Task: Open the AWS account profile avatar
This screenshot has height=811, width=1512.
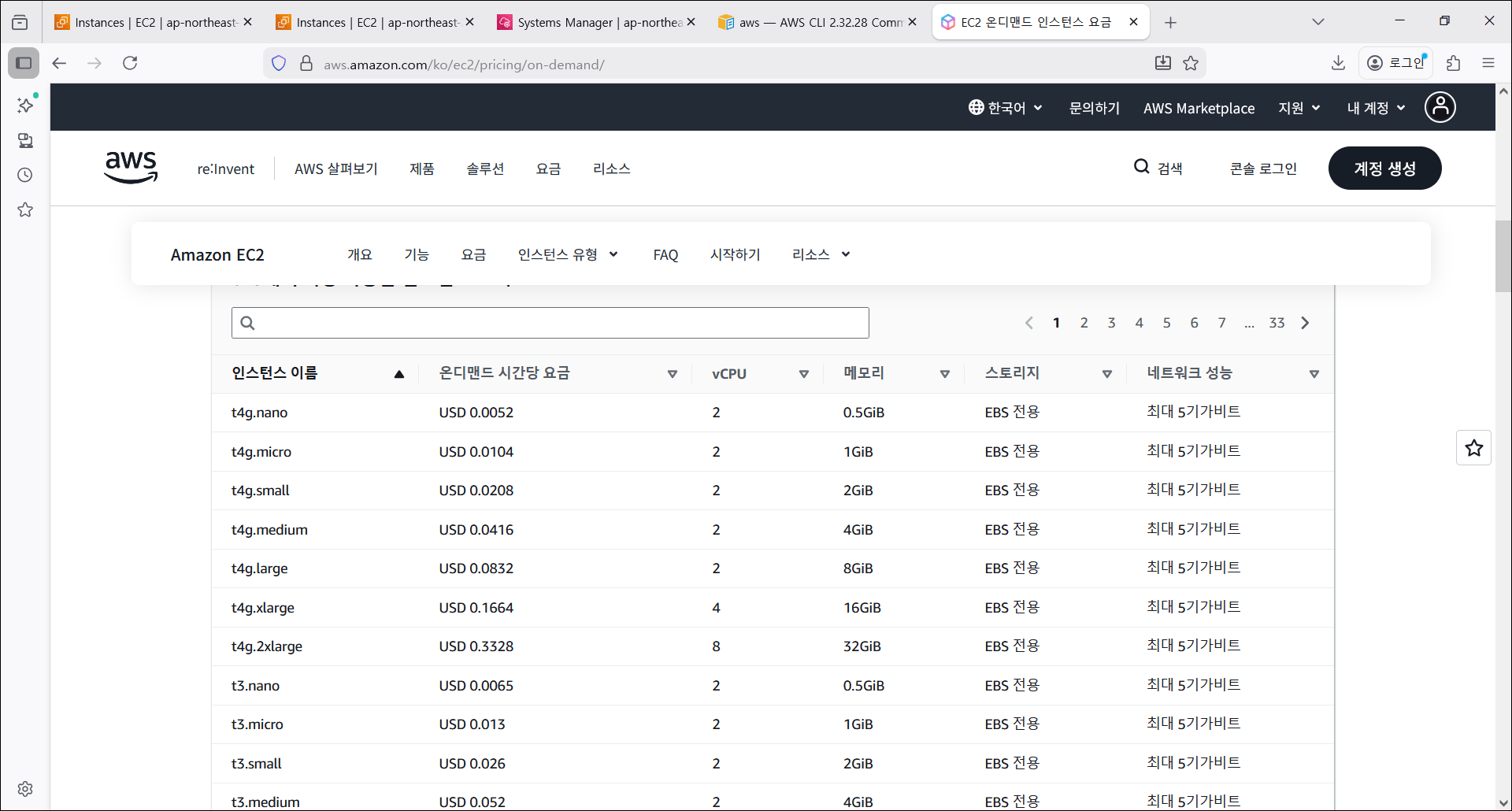Action: pyautogui.click(x=1440, y=107)
